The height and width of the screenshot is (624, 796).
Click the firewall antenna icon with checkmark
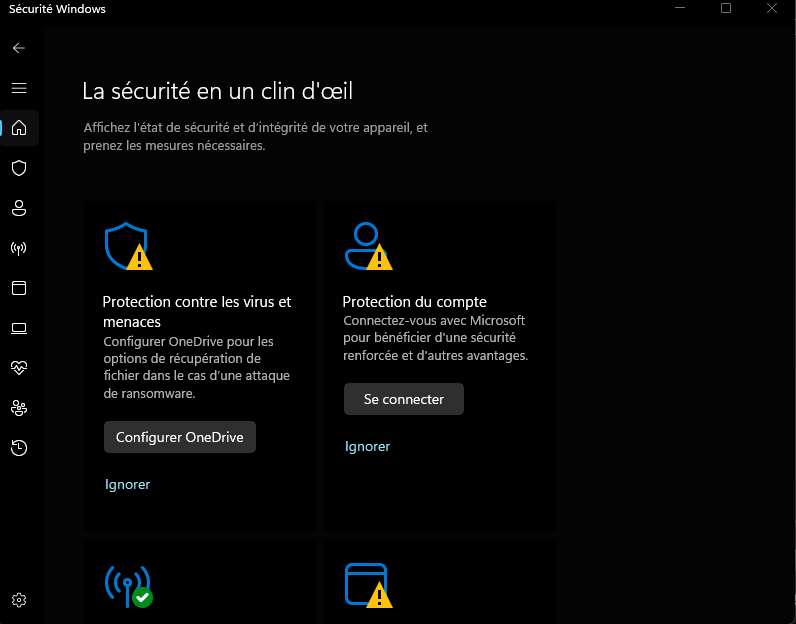tap(128, 586)
